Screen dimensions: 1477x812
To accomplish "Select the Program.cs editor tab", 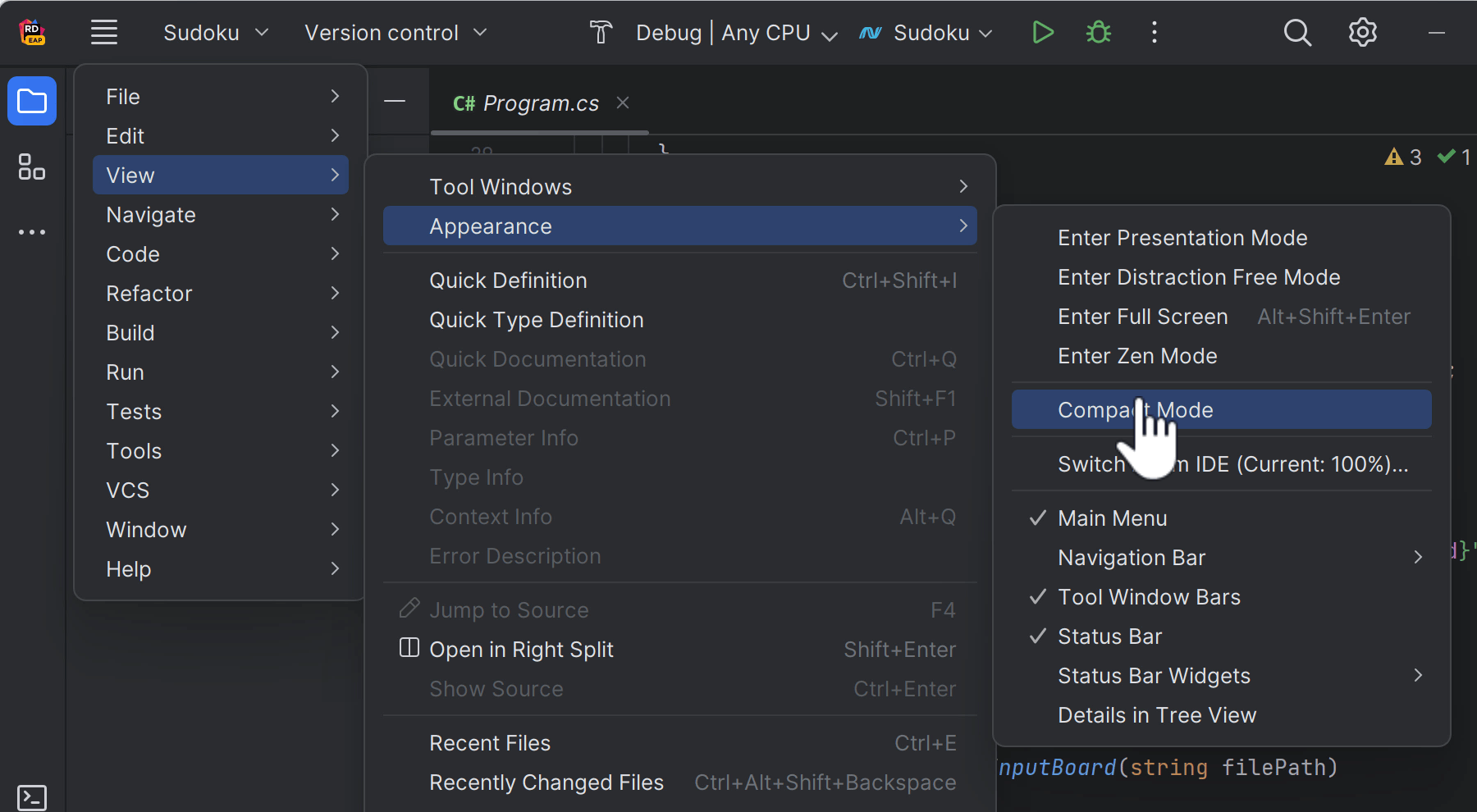I will [526, 103].
